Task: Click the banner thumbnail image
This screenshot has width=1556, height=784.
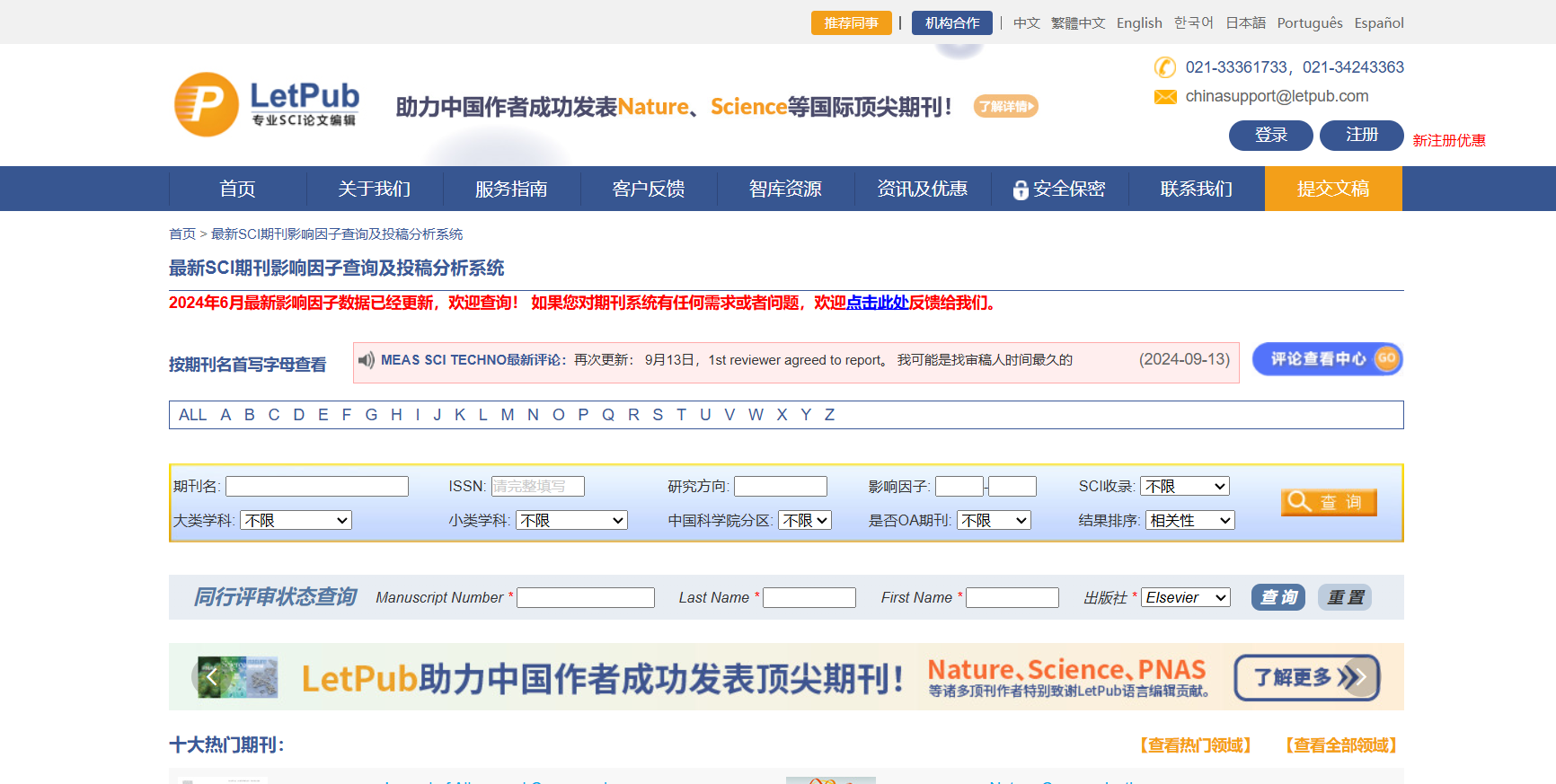Action: [x=238, y=677]
